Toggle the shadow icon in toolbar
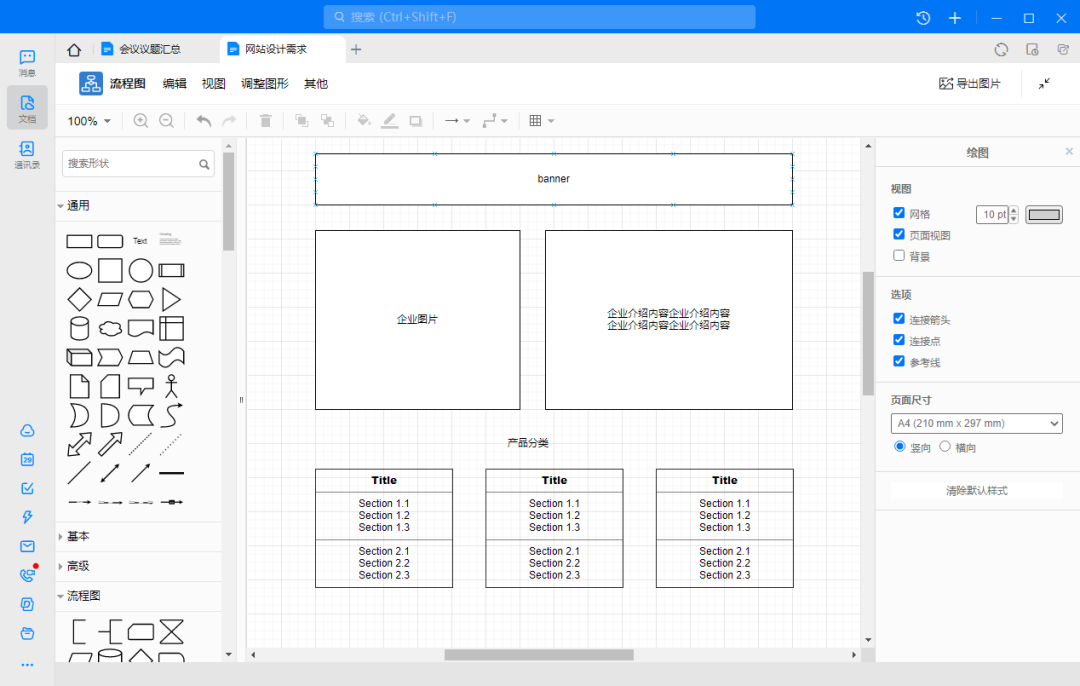Screen dimensions: 1080x686 coord(415,121)
